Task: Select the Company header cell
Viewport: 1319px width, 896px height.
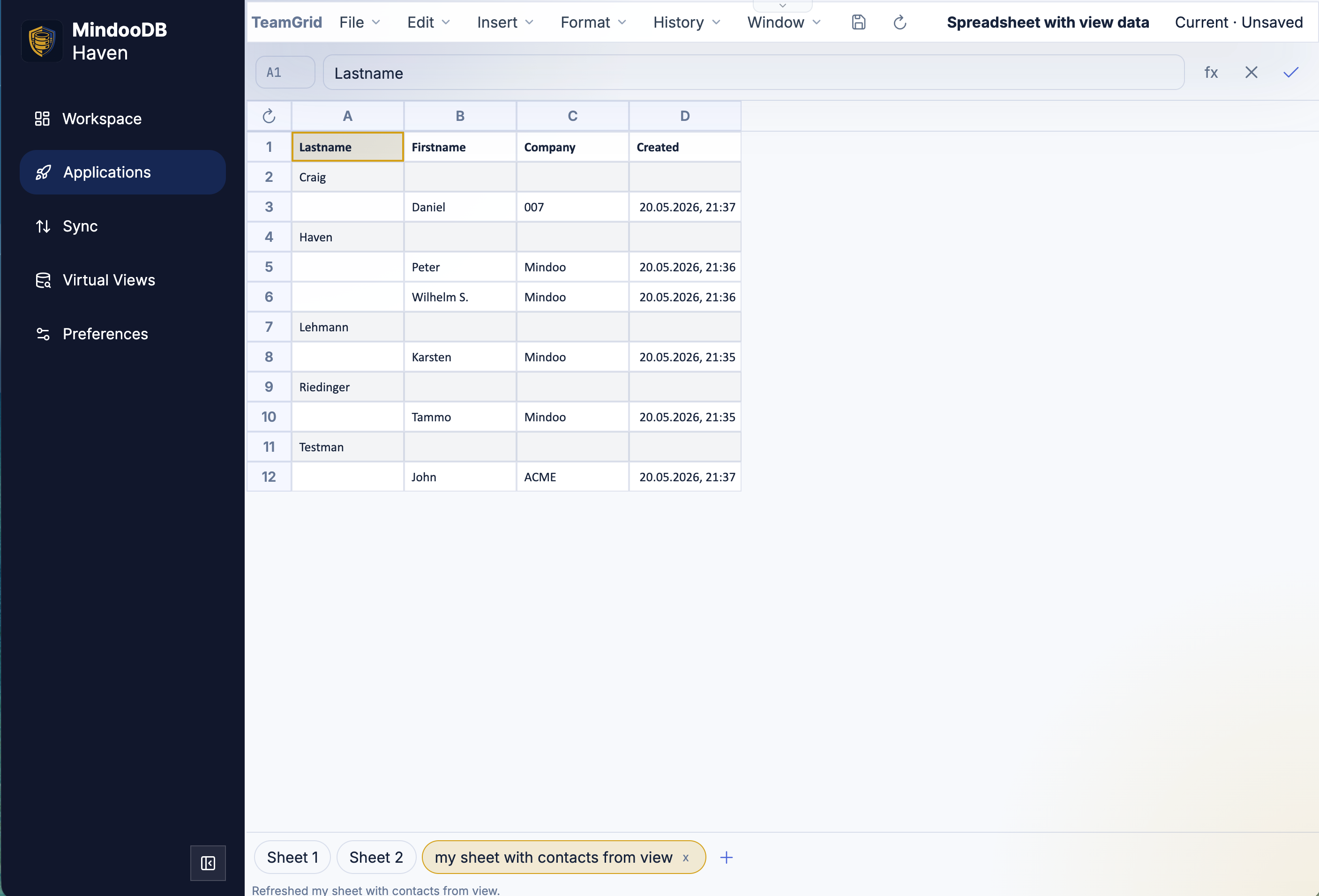Action: coord(573,147)
